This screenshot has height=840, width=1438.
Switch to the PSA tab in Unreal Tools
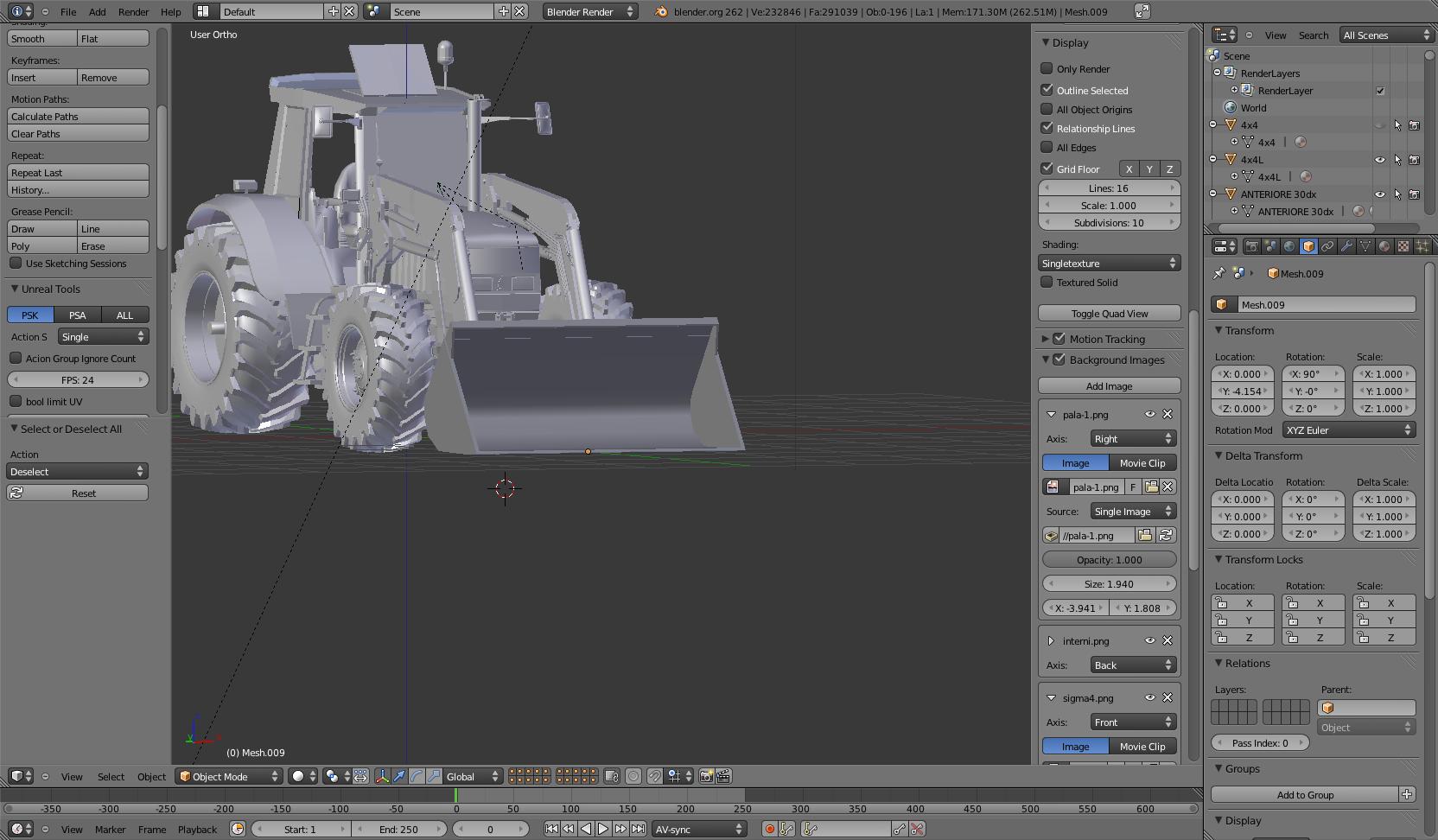click(78, 315)
